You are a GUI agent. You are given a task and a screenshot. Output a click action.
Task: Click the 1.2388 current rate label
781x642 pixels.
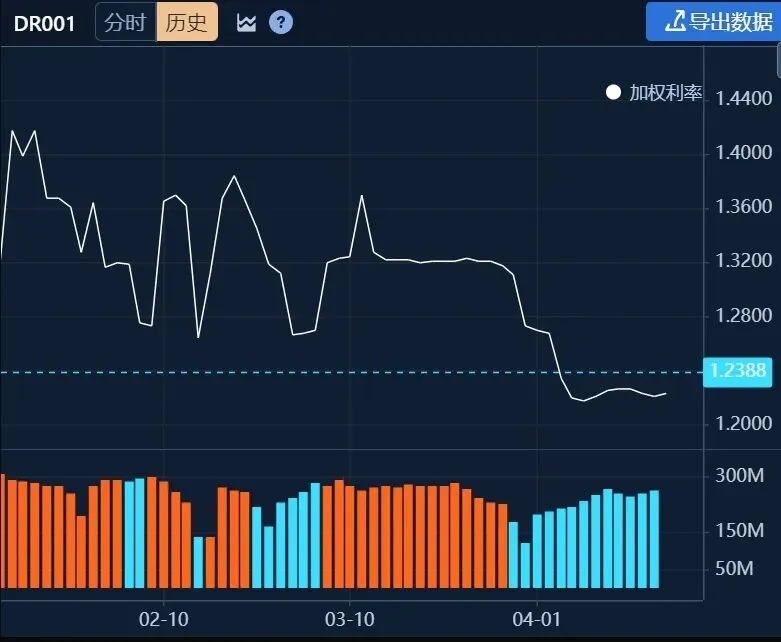click(x=738, y=372)
